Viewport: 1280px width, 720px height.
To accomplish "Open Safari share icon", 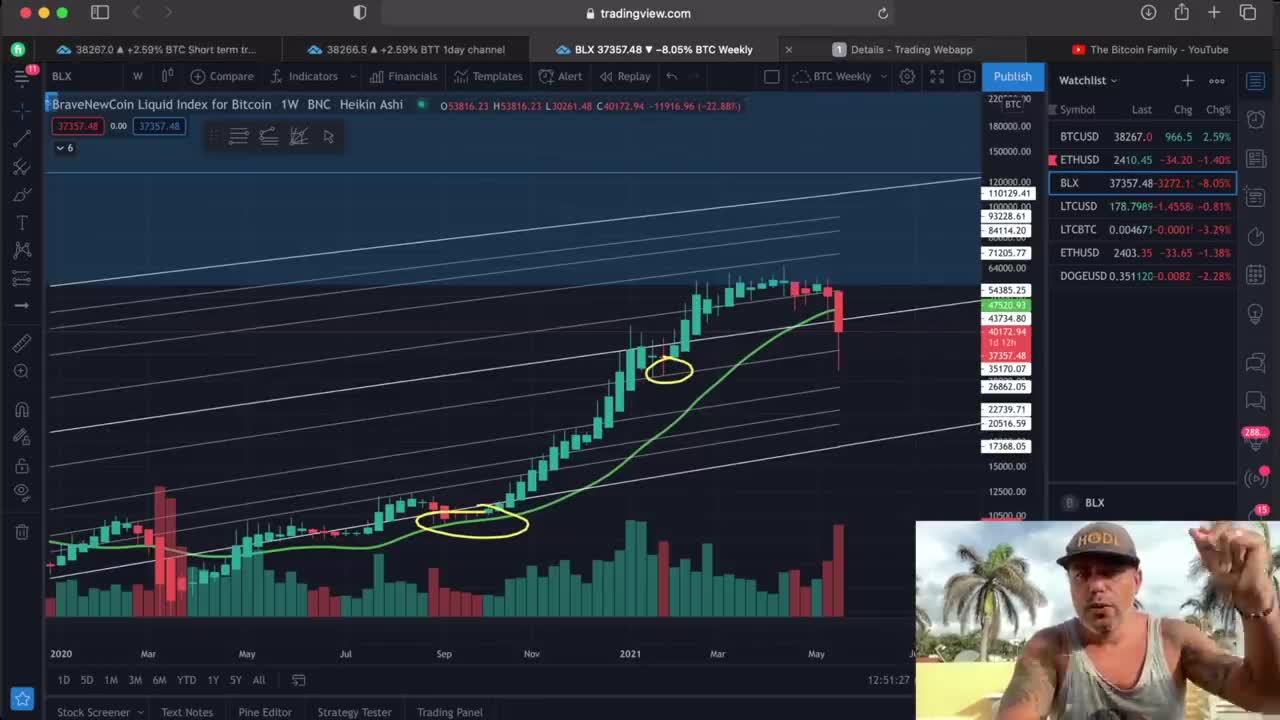I will [x=1182, y=13].
